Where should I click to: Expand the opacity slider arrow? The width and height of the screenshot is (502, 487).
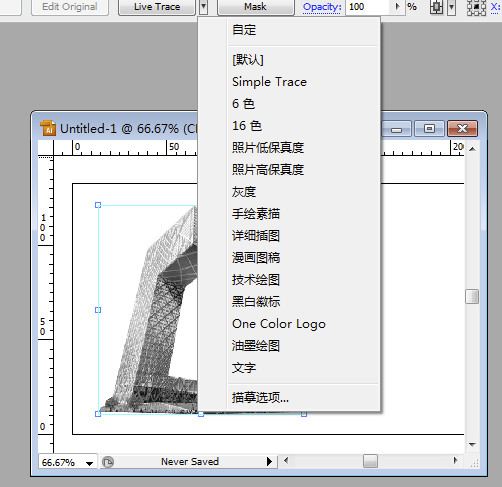click(398, 7)
